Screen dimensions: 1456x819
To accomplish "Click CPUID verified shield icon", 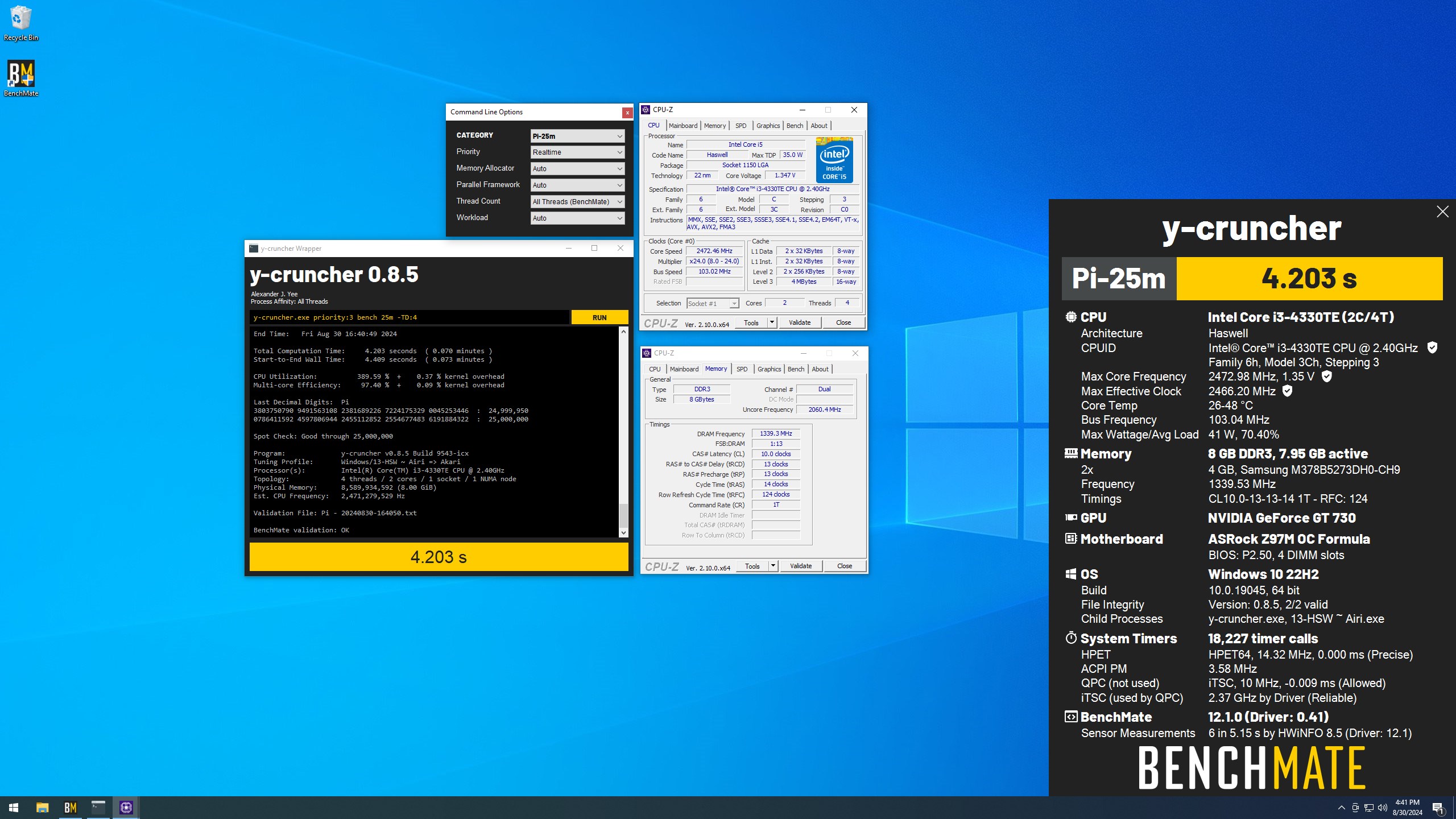I will 1432,348.
